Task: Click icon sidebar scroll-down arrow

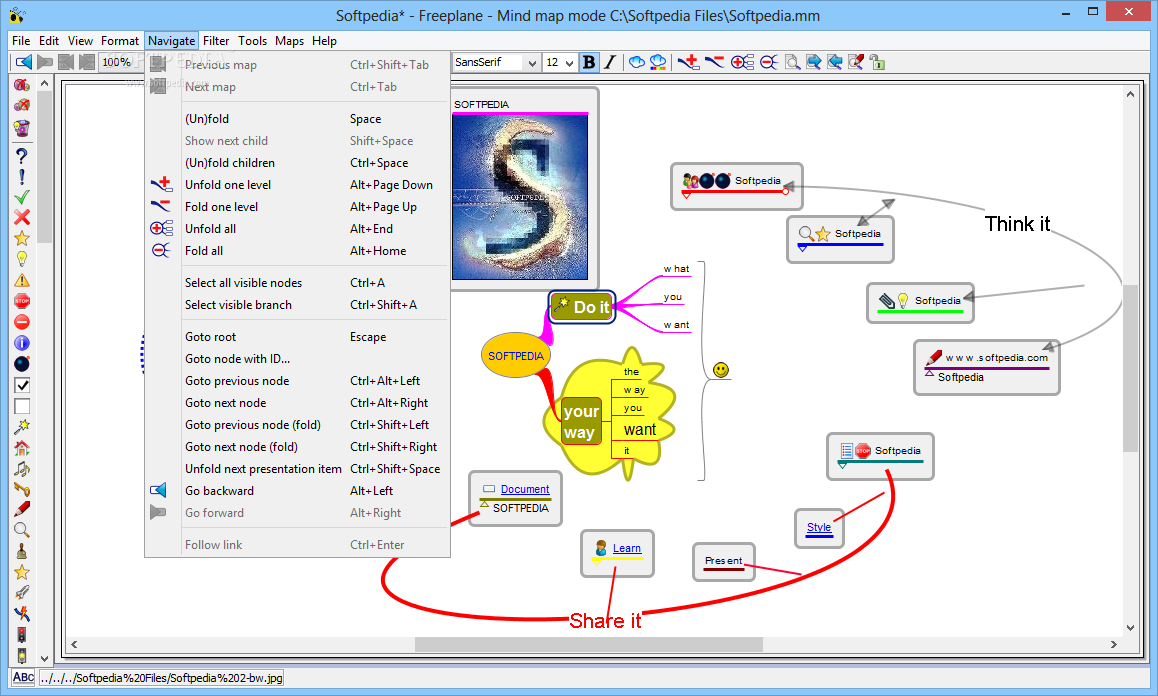Action: point(44,658)
